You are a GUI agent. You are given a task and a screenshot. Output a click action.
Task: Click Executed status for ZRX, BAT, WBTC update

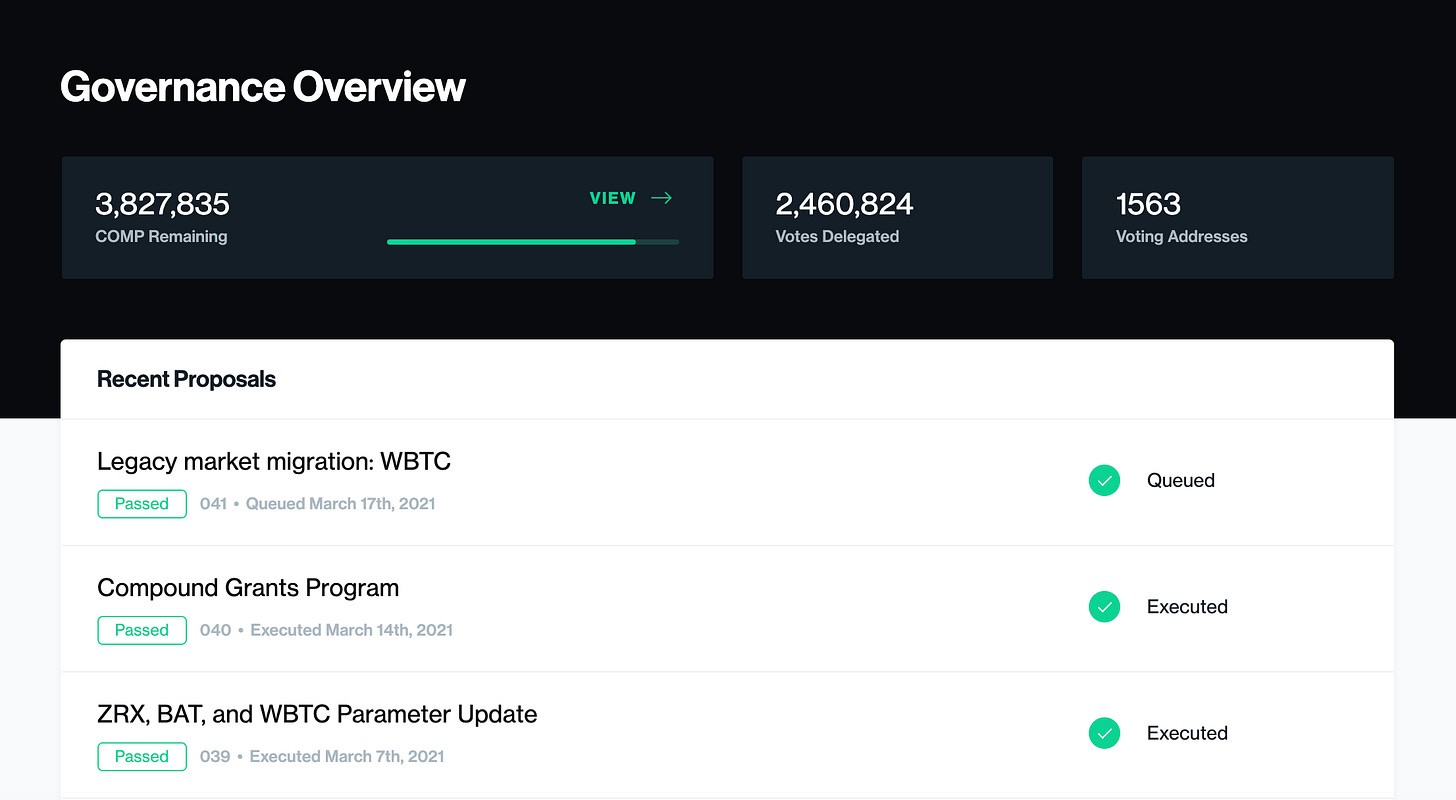[x=1187, y=733]
